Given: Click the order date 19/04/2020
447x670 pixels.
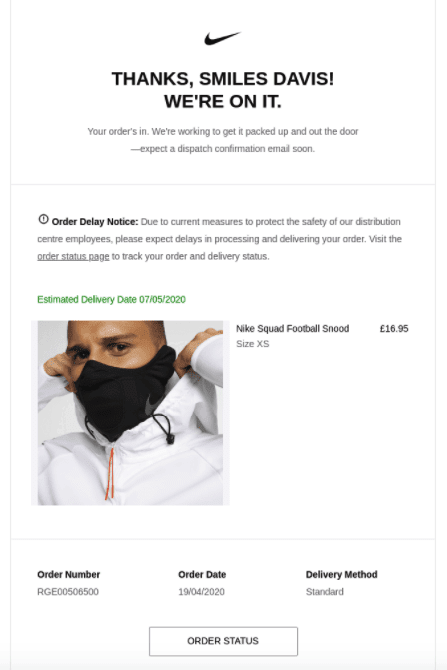Looking at the screenshot, I should [x=201, y=592].
